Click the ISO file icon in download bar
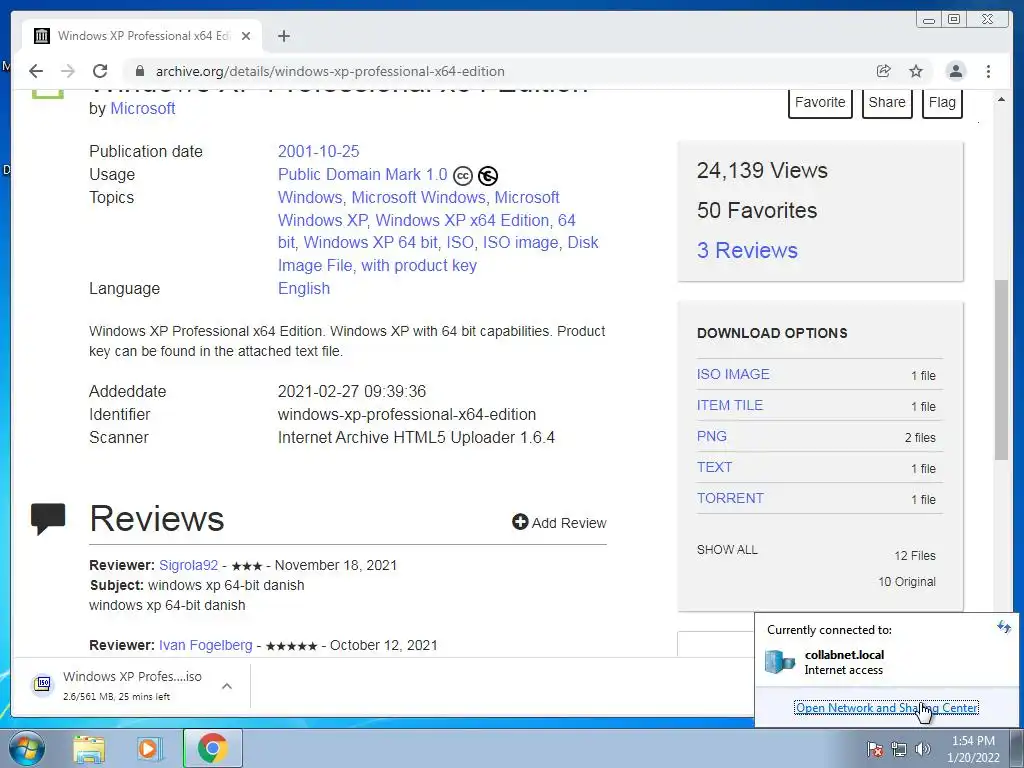Viewport: 1024px width, 768px height. point(43,684)
